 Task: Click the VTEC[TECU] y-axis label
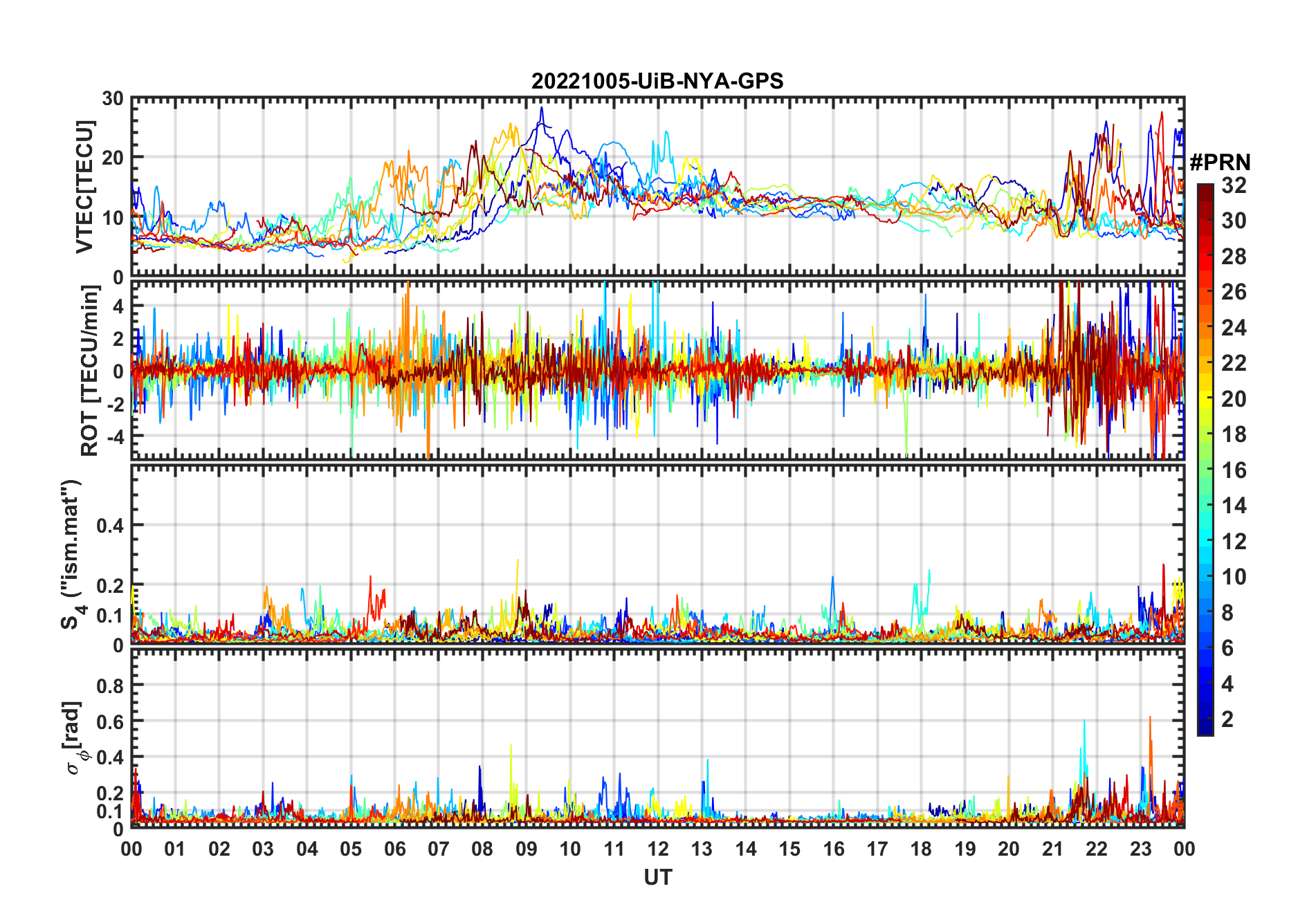pos(84,187)
